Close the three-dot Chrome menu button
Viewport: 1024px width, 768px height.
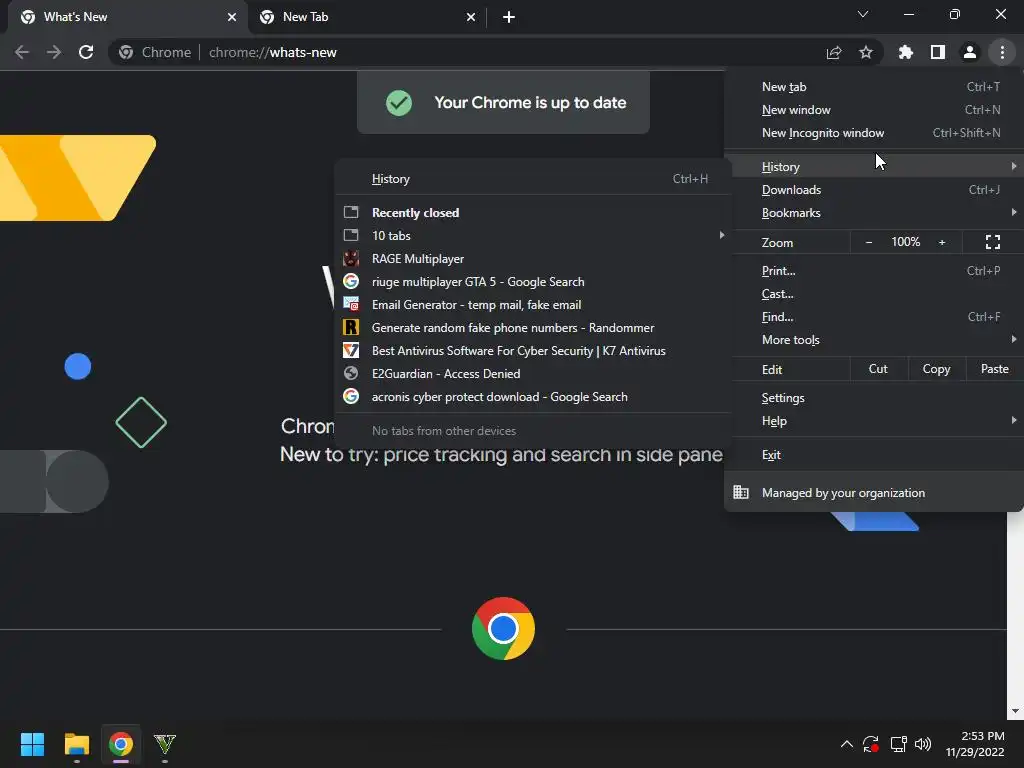(1002, 52)
